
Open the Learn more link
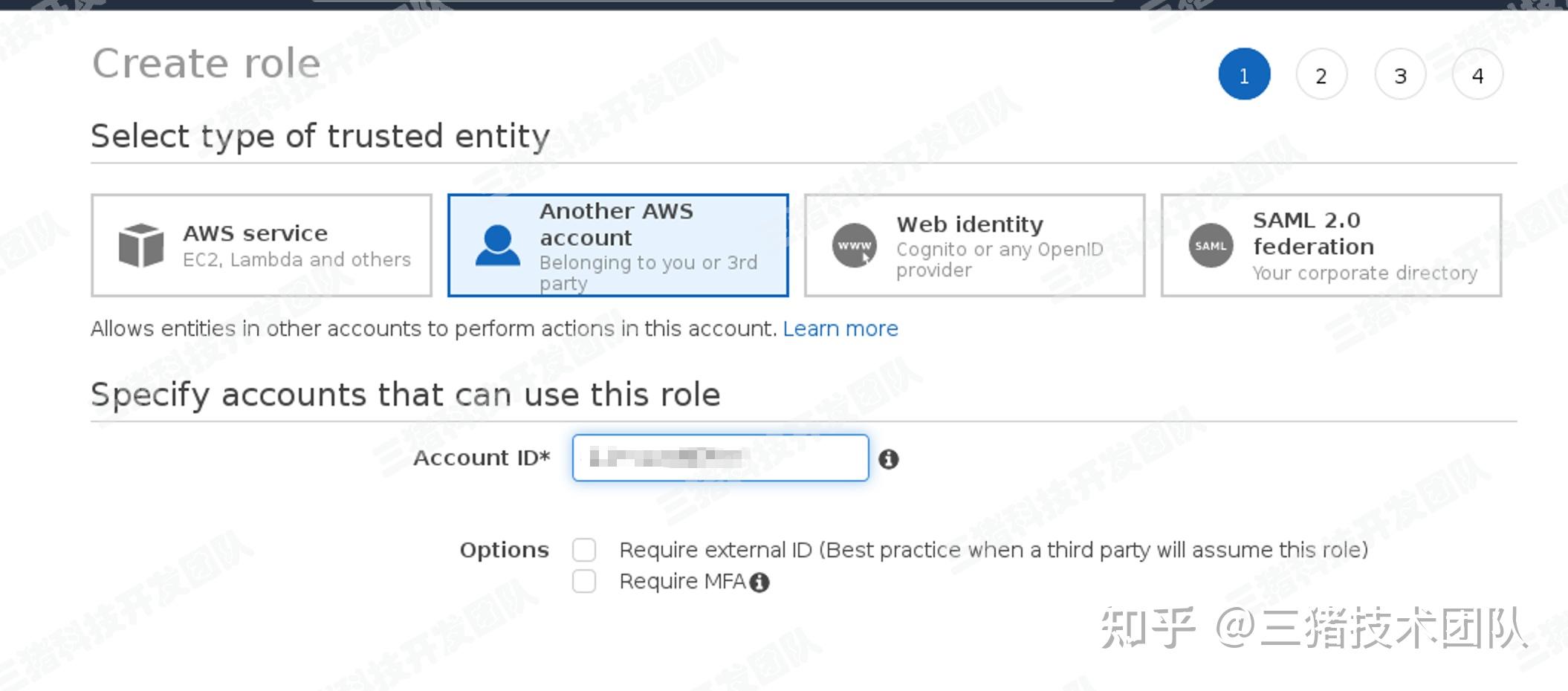[x=840, y=328]
